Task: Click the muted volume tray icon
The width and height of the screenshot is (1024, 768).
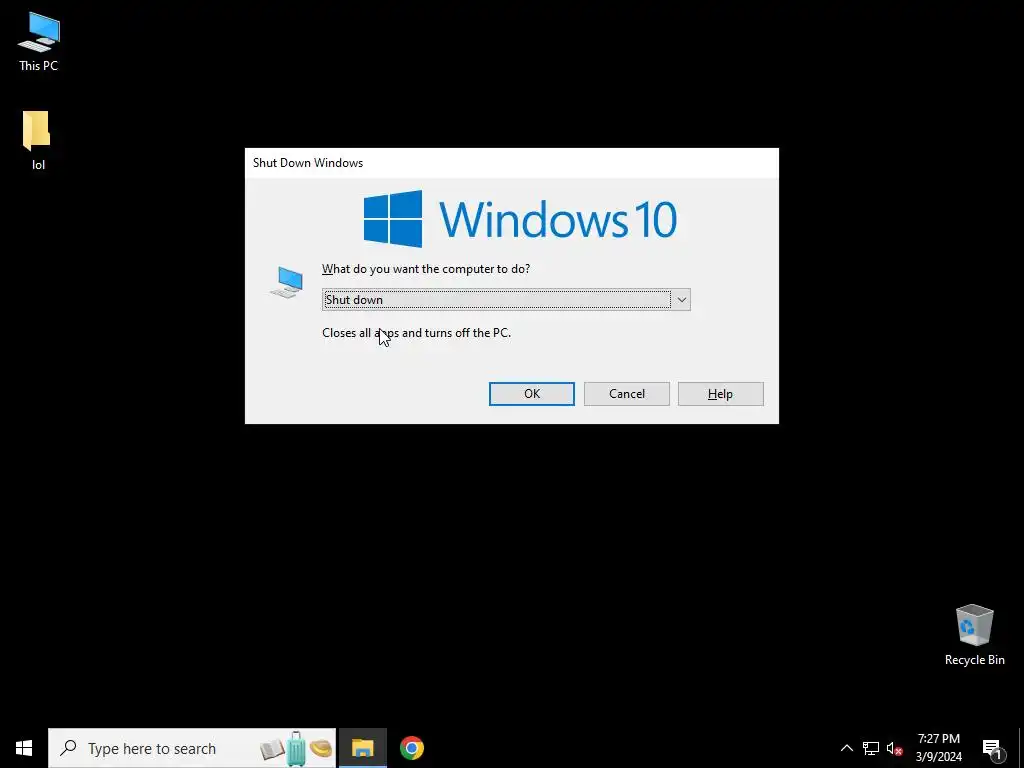Action: [894, 748]
